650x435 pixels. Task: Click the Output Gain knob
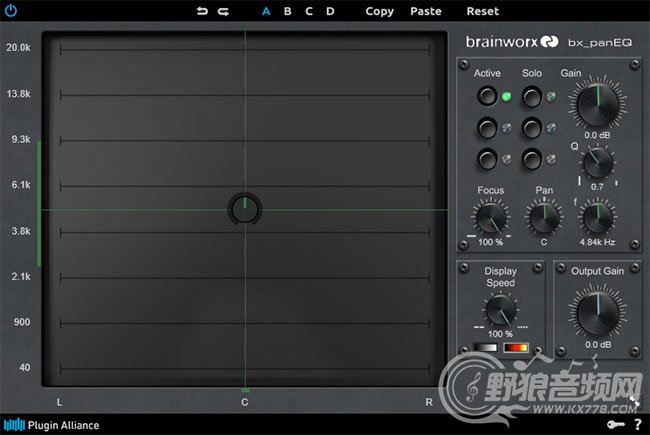597,313
